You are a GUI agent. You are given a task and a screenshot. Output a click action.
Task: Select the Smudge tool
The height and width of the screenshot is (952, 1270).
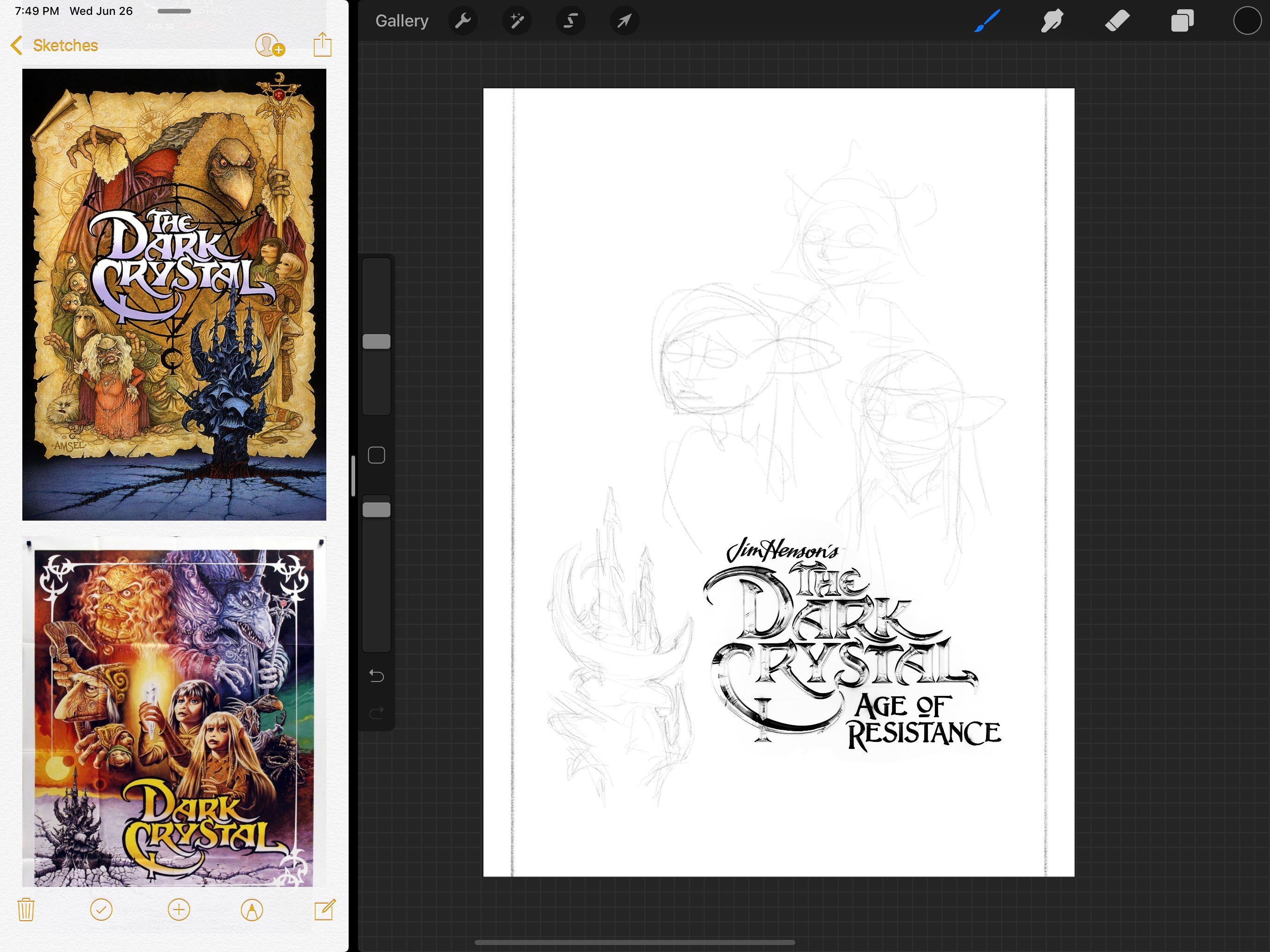1052,21
